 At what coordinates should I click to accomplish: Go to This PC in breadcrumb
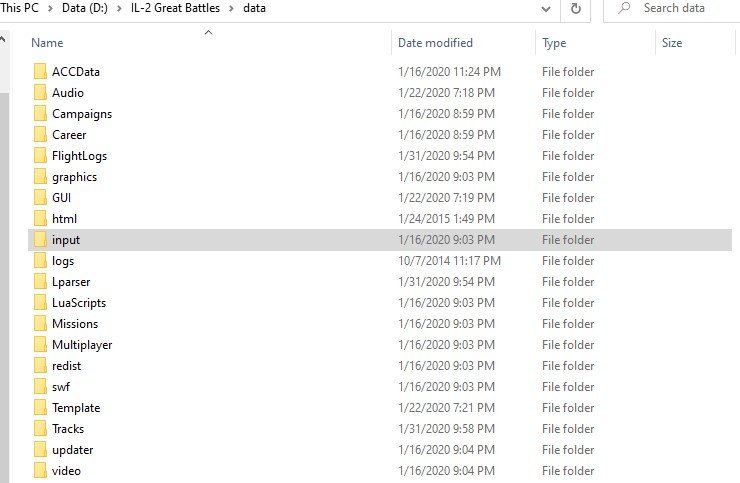click(x=19, y=8)
